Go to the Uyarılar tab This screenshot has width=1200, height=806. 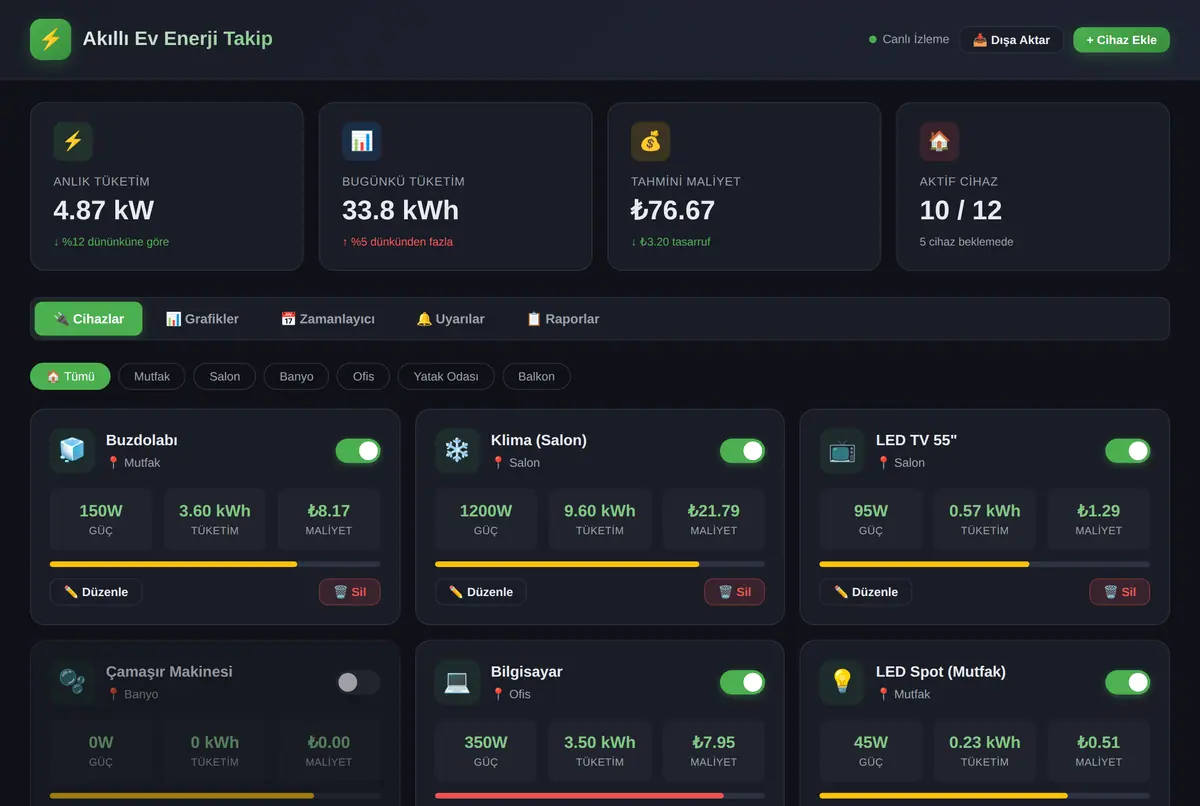(x=451, y=319)
